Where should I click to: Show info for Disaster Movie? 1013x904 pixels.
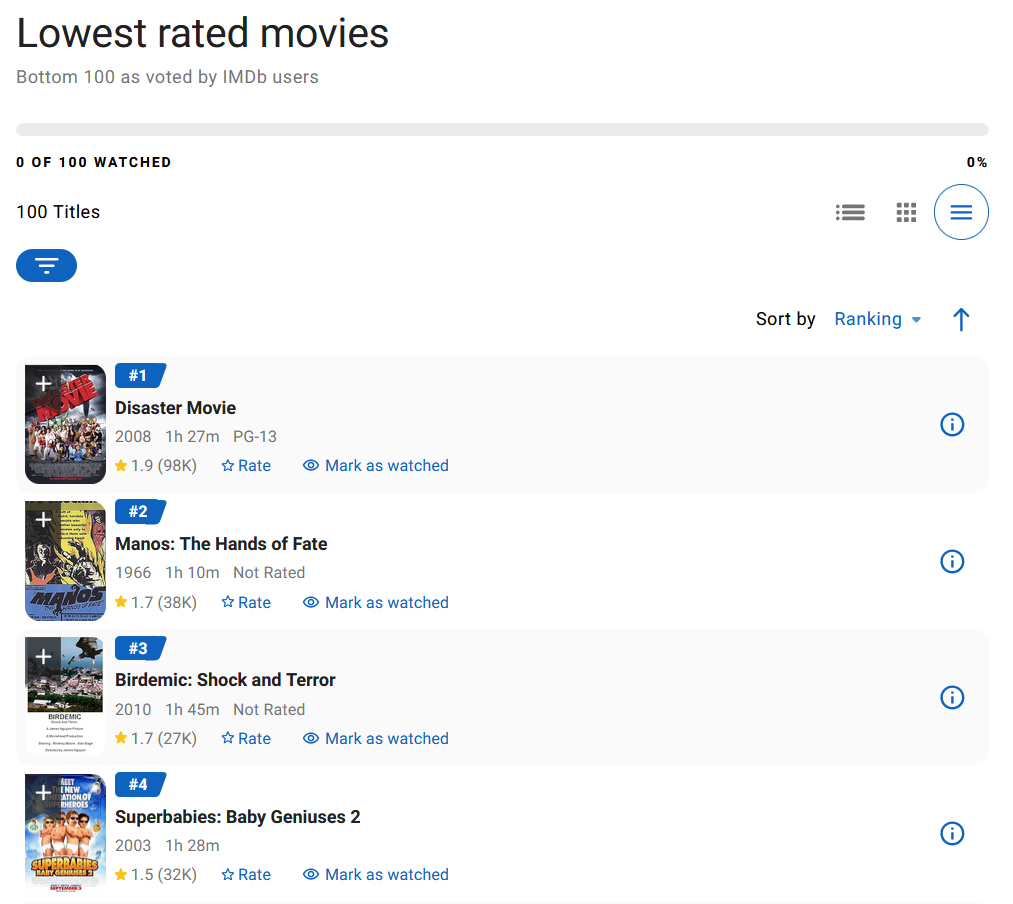tap(952, 425)
